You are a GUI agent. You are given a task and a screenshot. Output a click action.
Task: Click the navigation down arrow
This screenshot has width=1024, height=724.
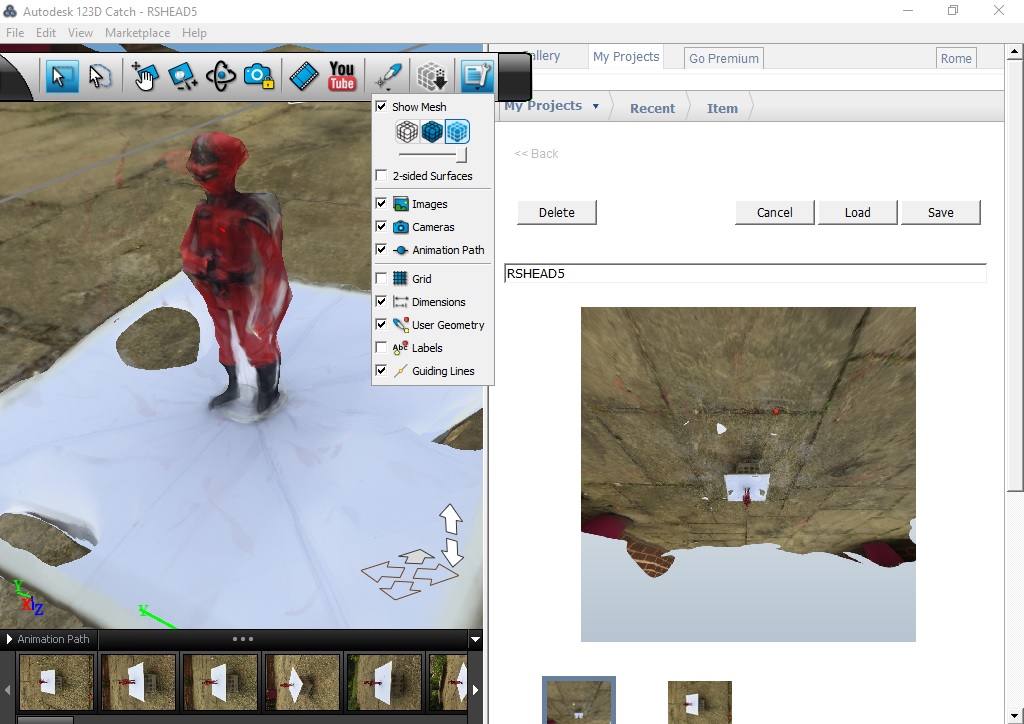point(452,552)
